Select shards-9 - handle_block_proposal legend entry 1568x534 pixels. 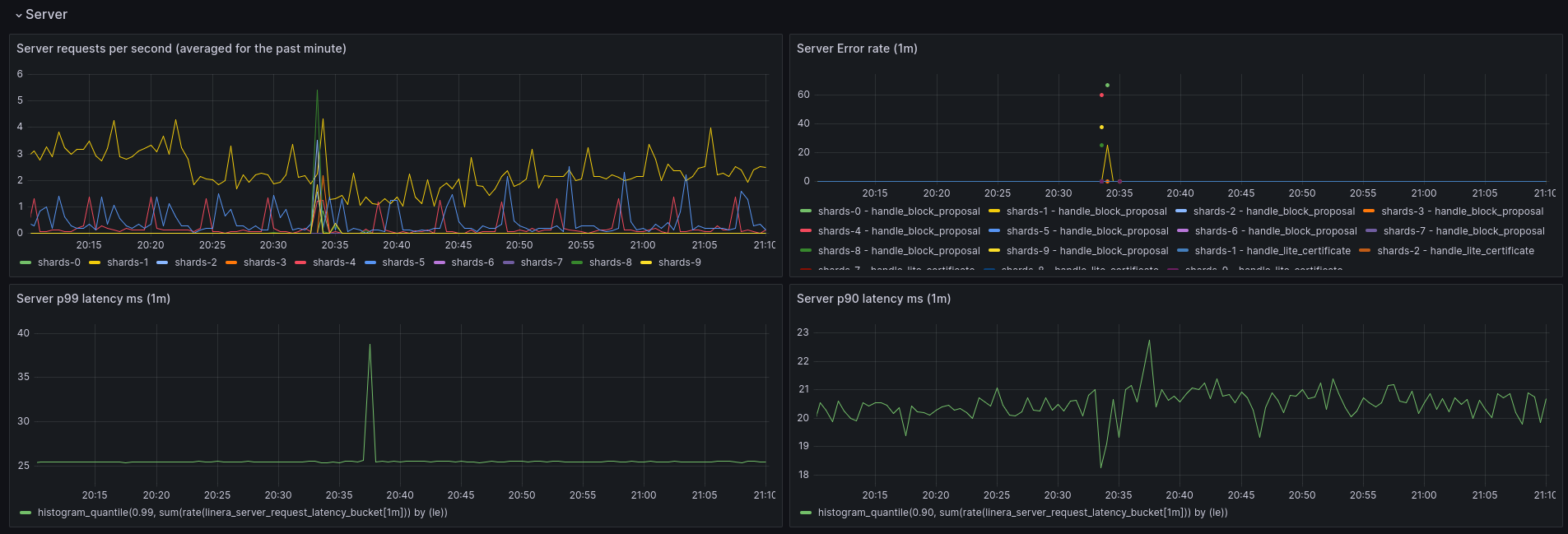[x=1087, y=251]
